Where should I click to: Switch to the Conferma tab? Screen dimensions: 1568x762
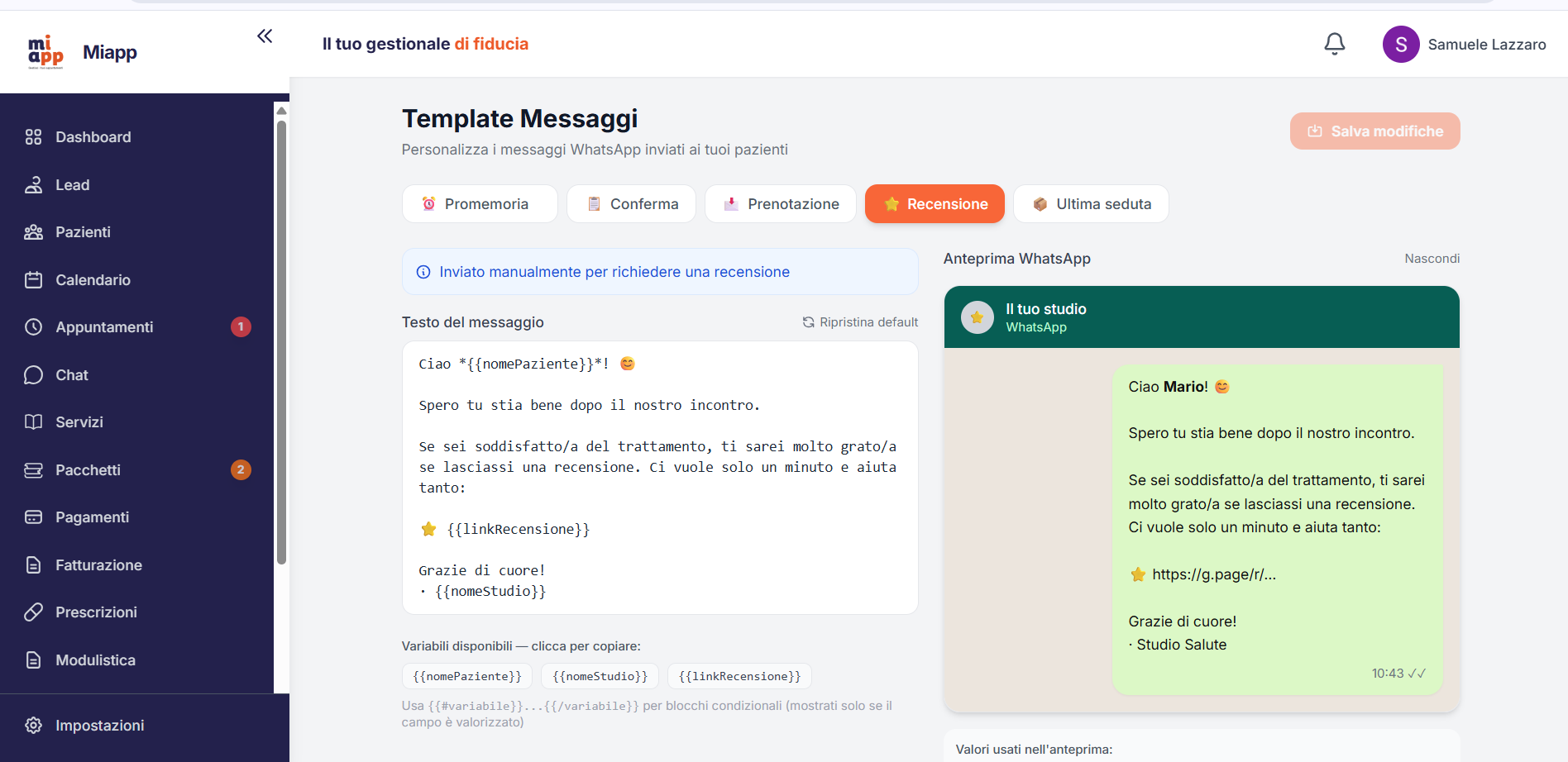point(631,204)
